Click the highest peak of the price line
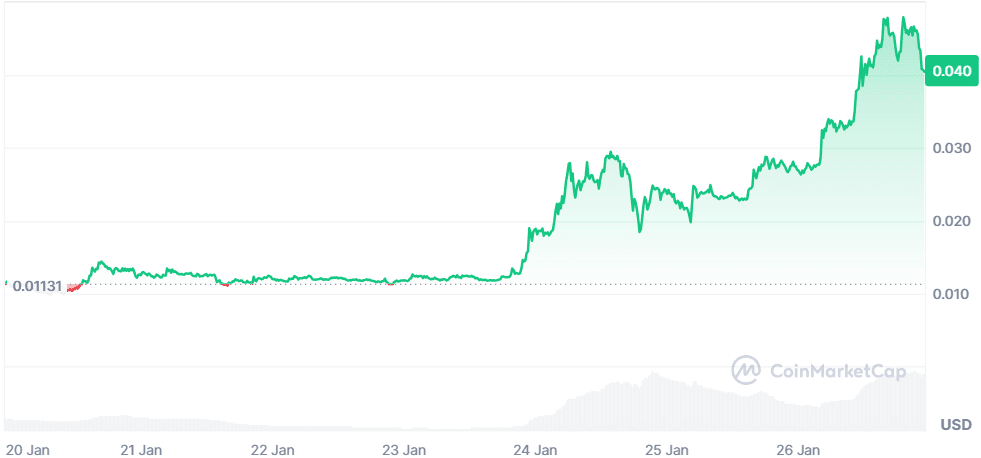Viewport: 981px width, 458px height. pyautogui.click(x=886, y=18)
